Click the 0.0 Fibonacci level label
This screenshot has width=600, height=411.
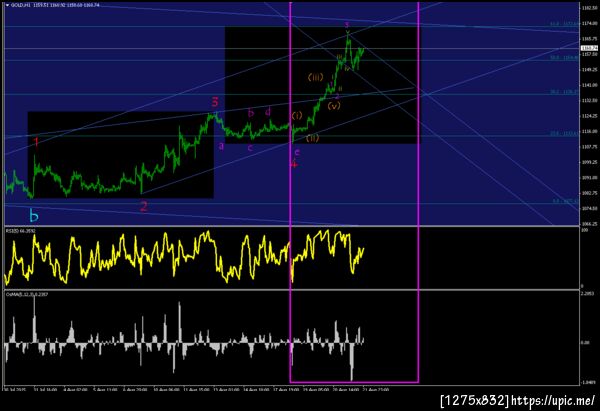565,201
